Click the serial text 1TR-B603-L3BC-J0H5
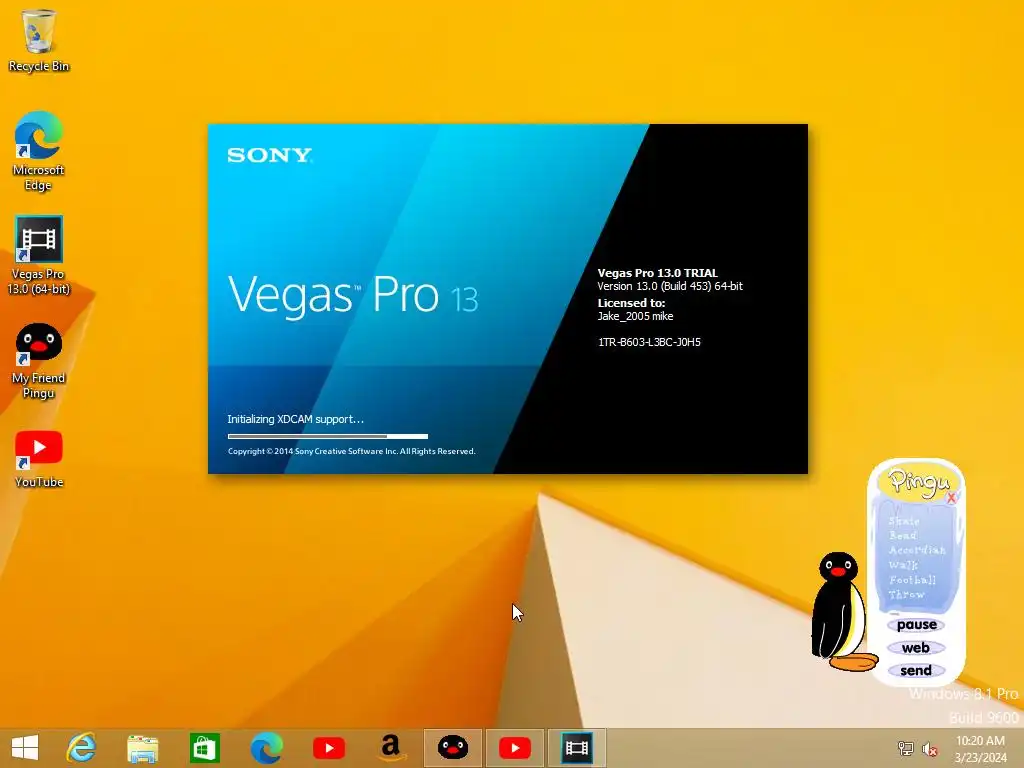This screenshot has width=1024, height=768. 649,342
